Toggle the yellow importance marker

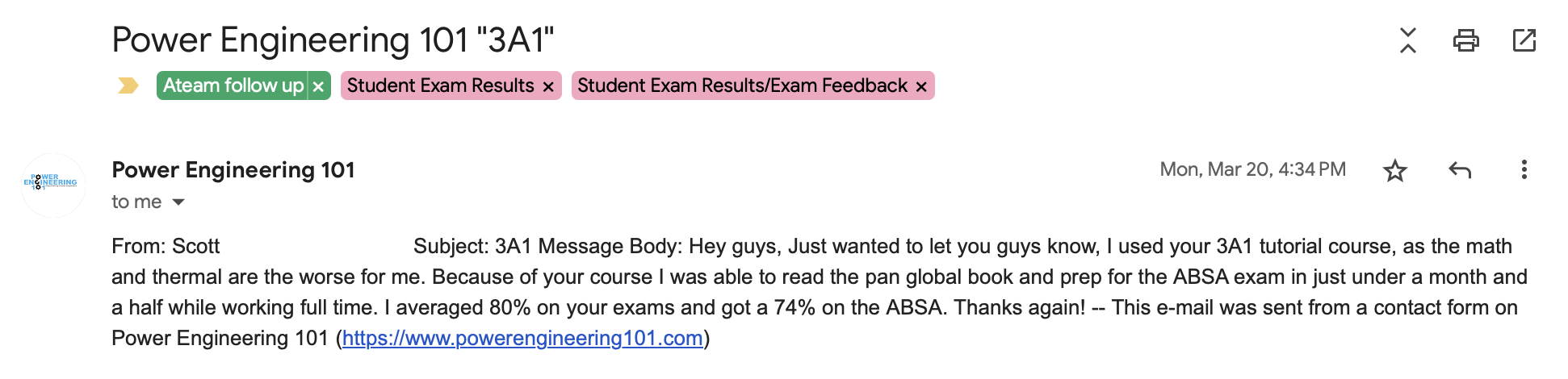[x=128, y=85]
